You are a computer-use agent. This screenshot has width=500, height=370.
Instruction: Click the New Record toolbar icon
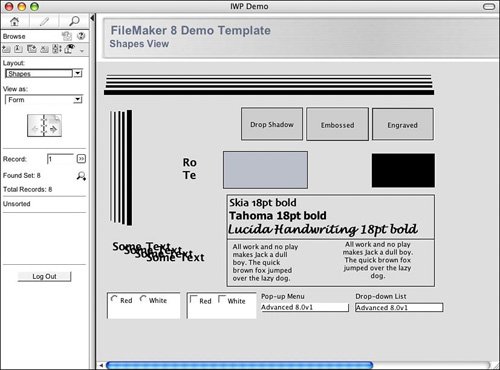tap(6, 49)
